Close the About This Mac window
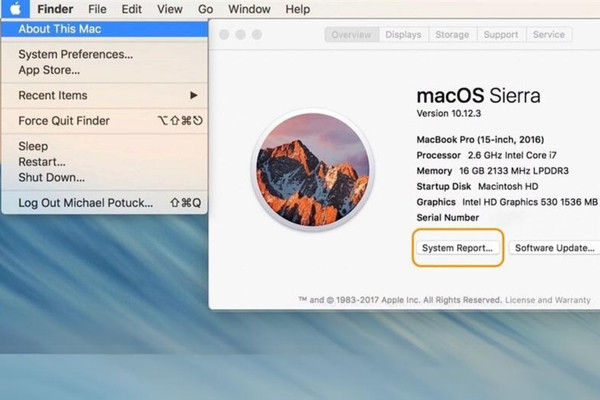Image resolution: width=600 pixels, height=400 pixels. pos(224,35)
